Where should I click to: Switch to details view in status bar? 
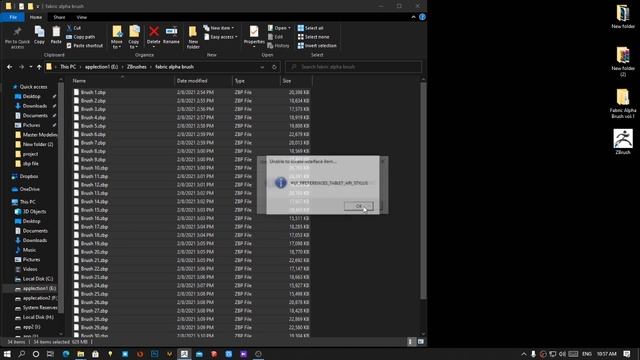click(x=411, y=342)
